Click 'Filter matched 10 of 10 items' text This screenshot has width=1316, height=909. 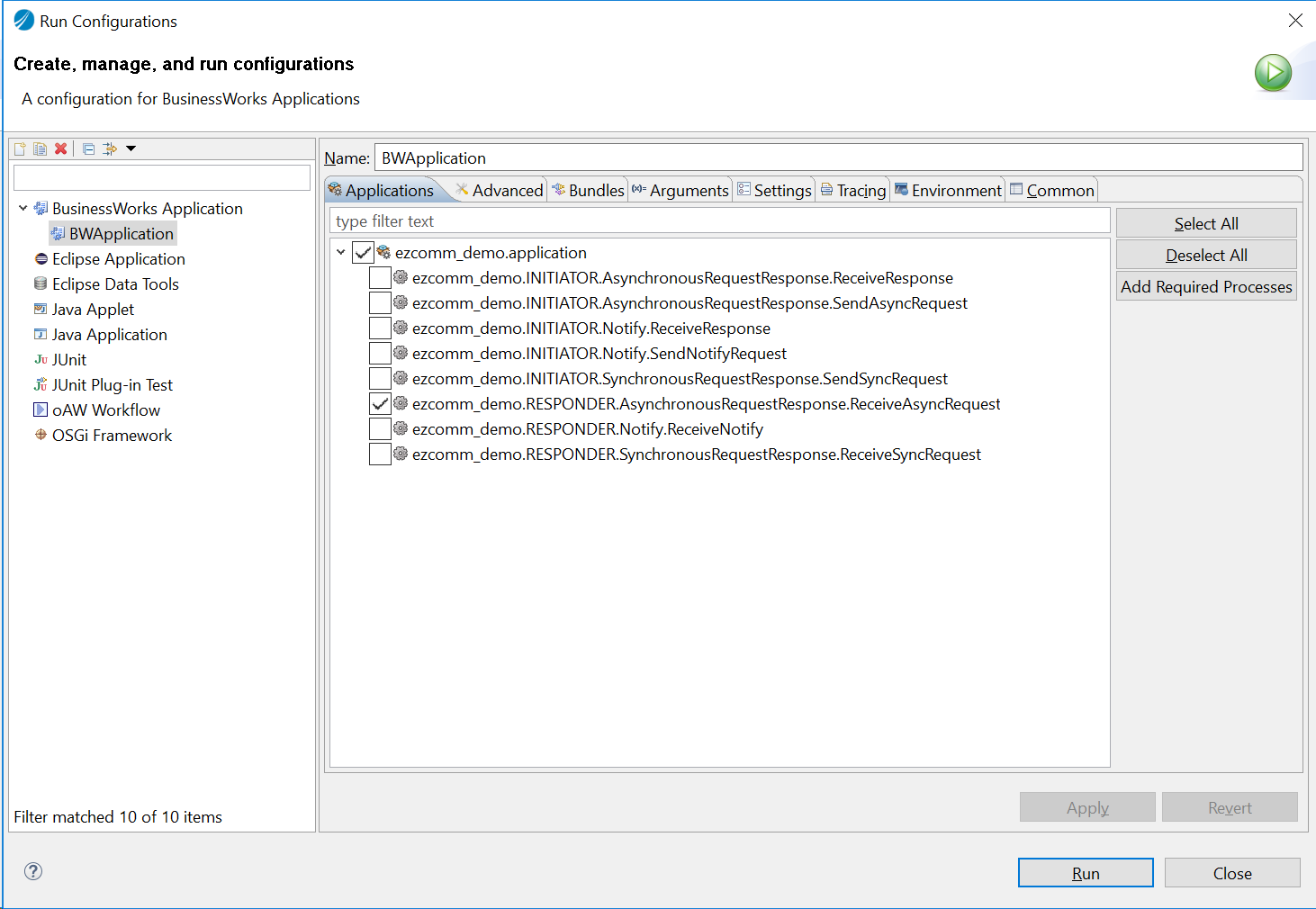[x=118, y=817]
